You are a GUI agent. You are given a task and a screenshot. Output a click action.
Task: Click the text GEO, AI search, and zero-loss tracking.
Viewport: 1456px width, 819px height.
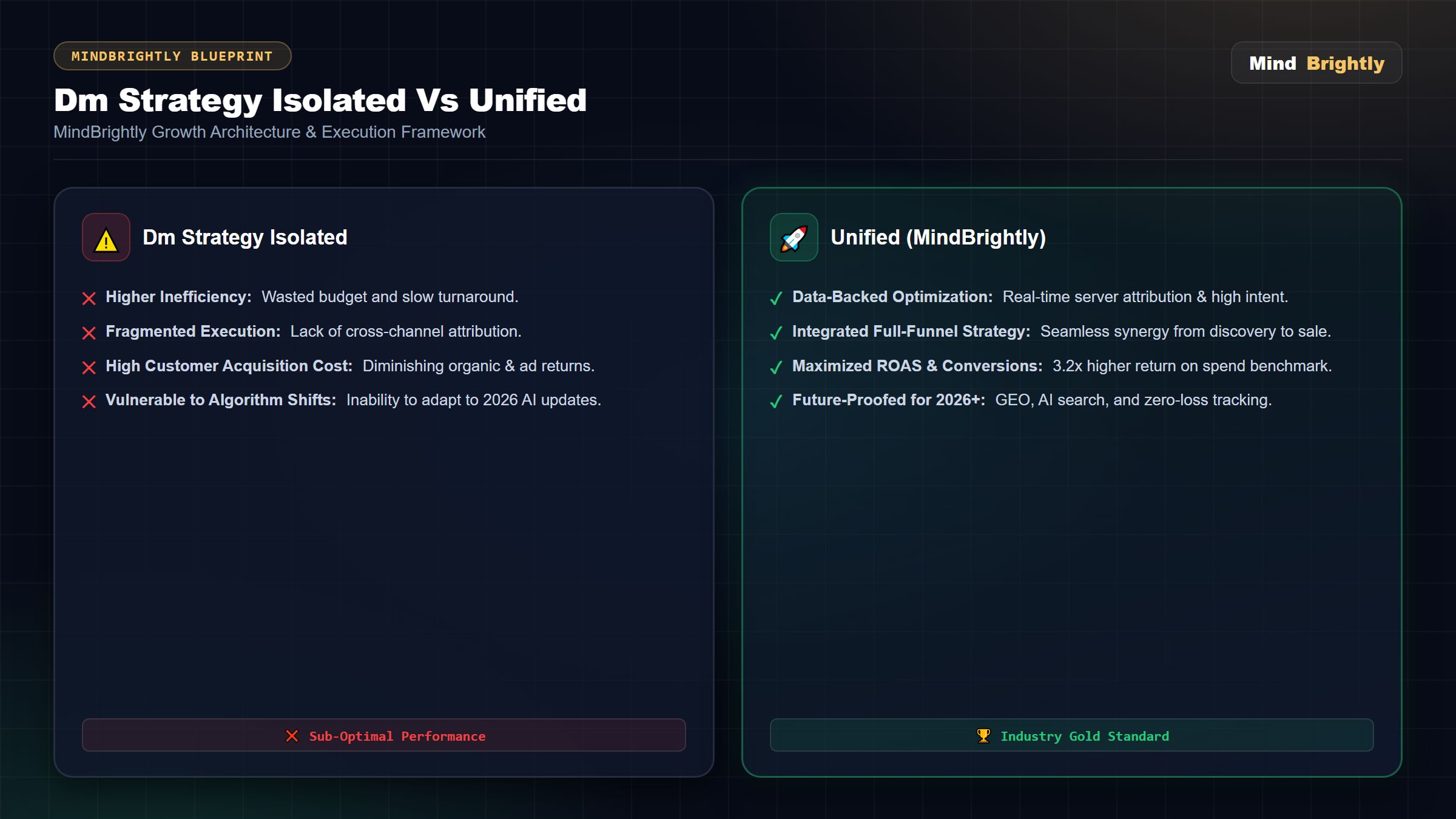tap(1134, 400)
